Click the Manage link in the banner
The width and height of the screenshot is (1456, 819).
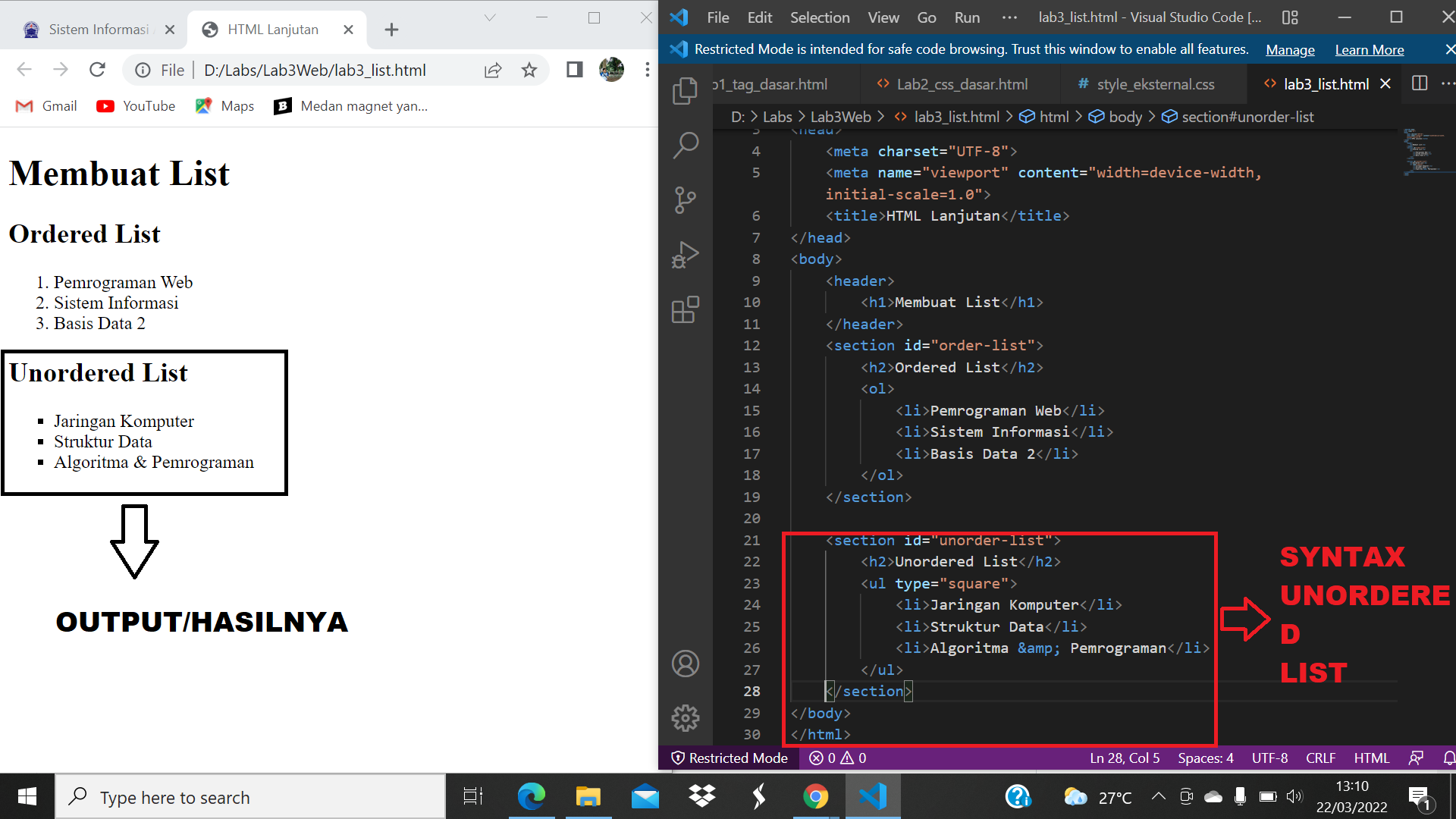(x=1290, y=49)
